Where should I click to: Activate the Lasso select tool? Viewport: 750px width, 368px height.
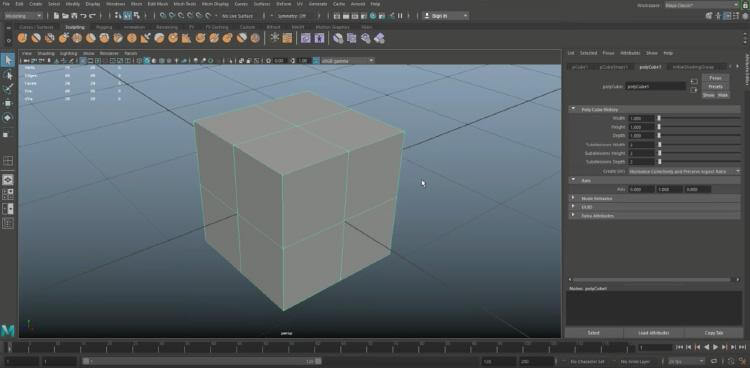[8, 75]
